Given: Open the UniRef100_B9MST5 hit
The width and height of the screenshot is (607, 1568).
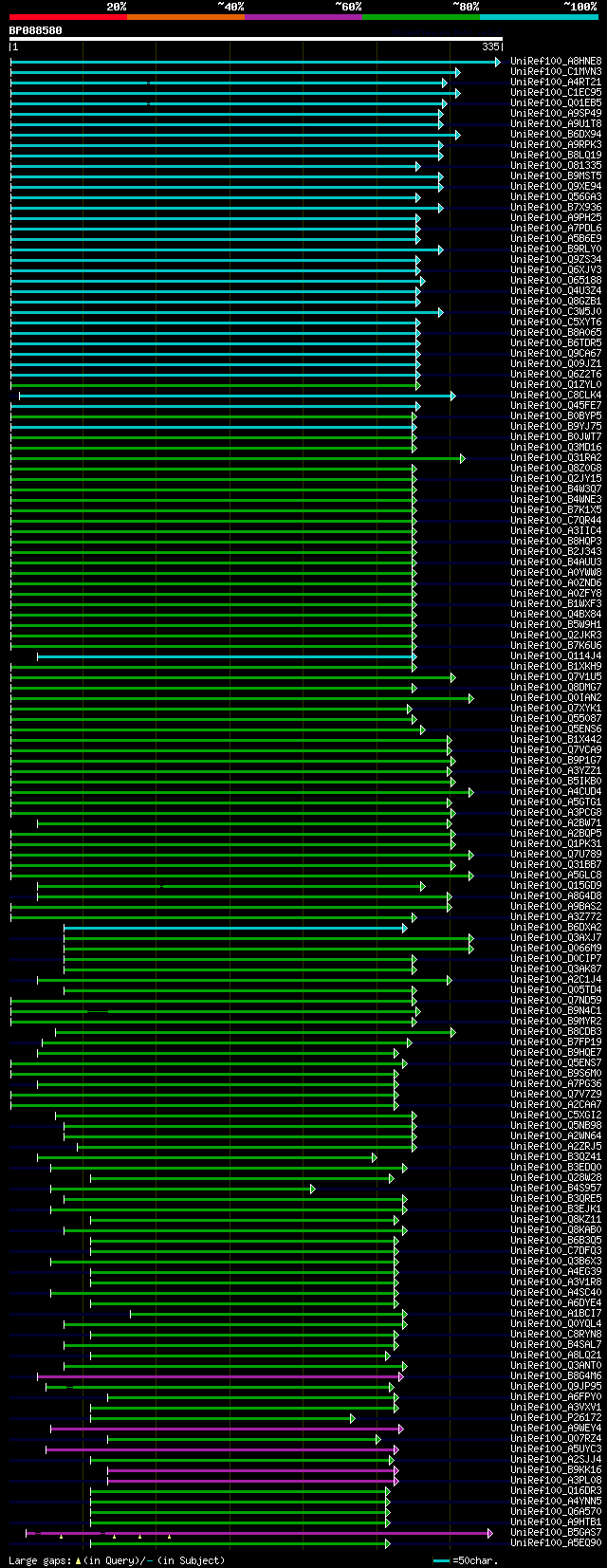Looking at the screenshot, I should [x=556, y=175].
